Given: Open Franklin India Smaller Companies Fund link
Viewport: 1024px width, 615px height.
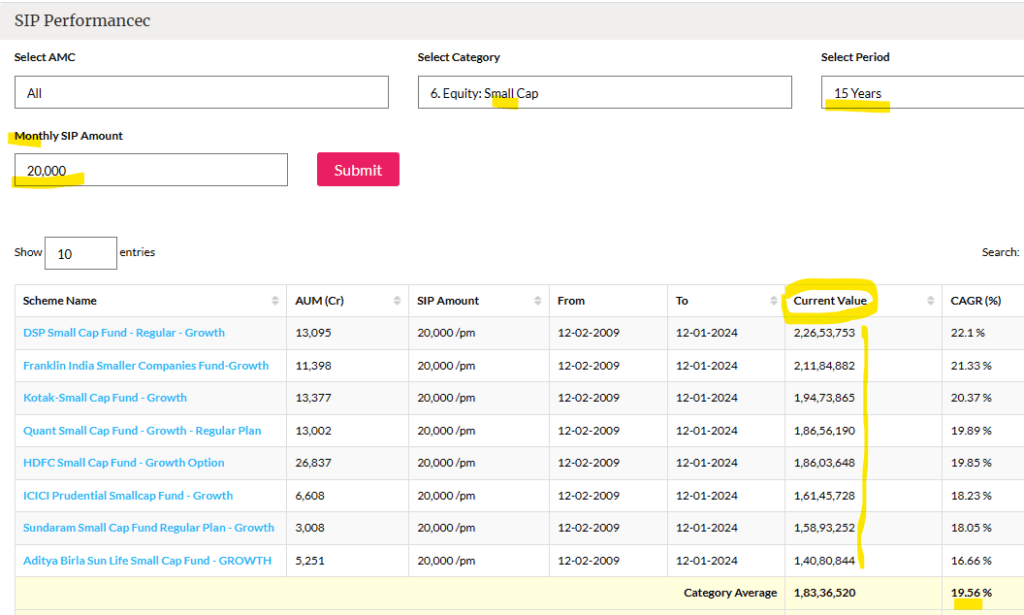Looking at the screenshot, I should click(x=146, y=366).
